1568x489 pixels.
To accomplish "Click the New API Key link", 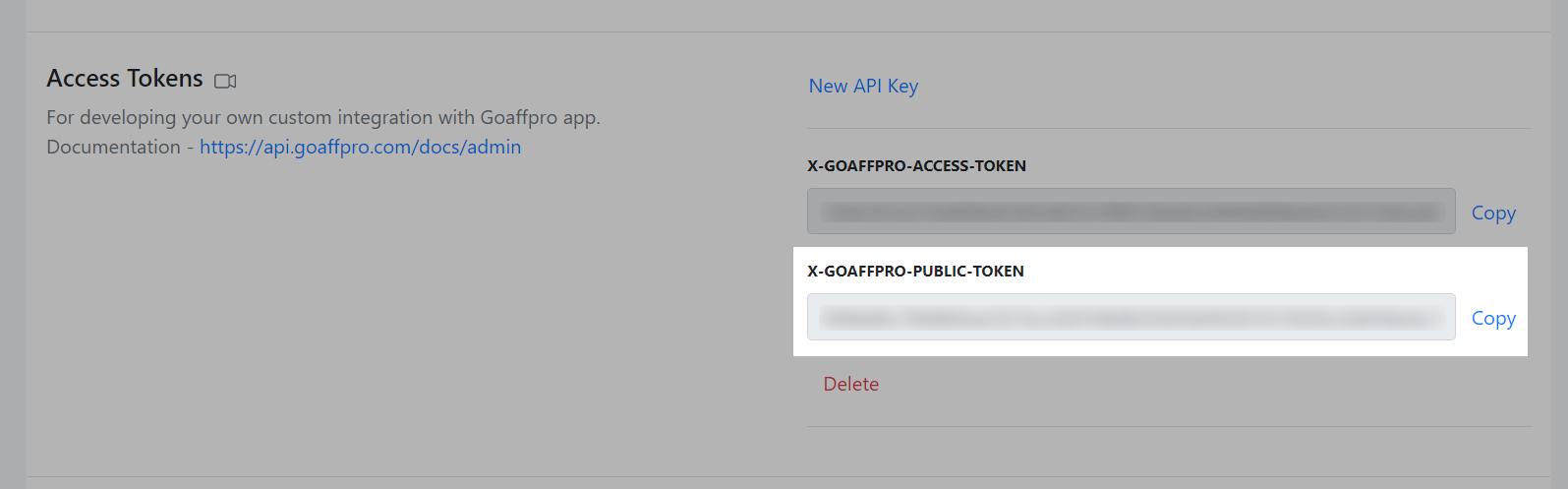I will tap(863, 86).
